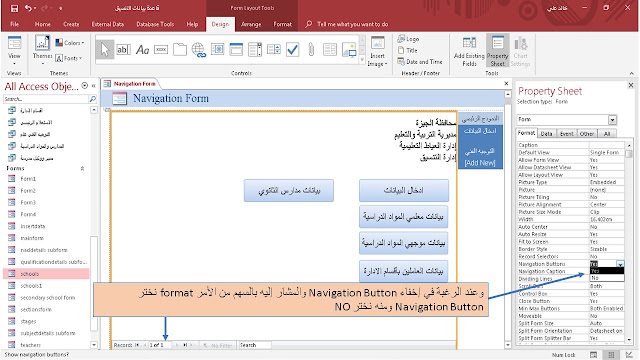Image resolution: width=640 pixels, height=360 pixels.
Task: Click the Save icon in quick access toolbar
Action: pos(14,8)
